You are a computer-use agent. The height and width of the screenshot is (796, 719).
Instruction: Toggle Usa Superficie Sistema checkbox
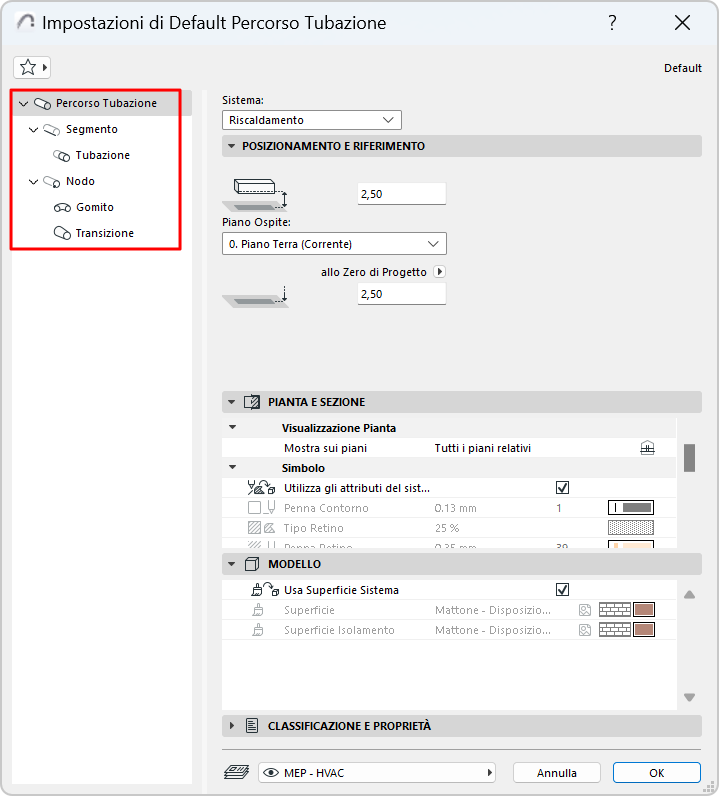click(562, 590)
